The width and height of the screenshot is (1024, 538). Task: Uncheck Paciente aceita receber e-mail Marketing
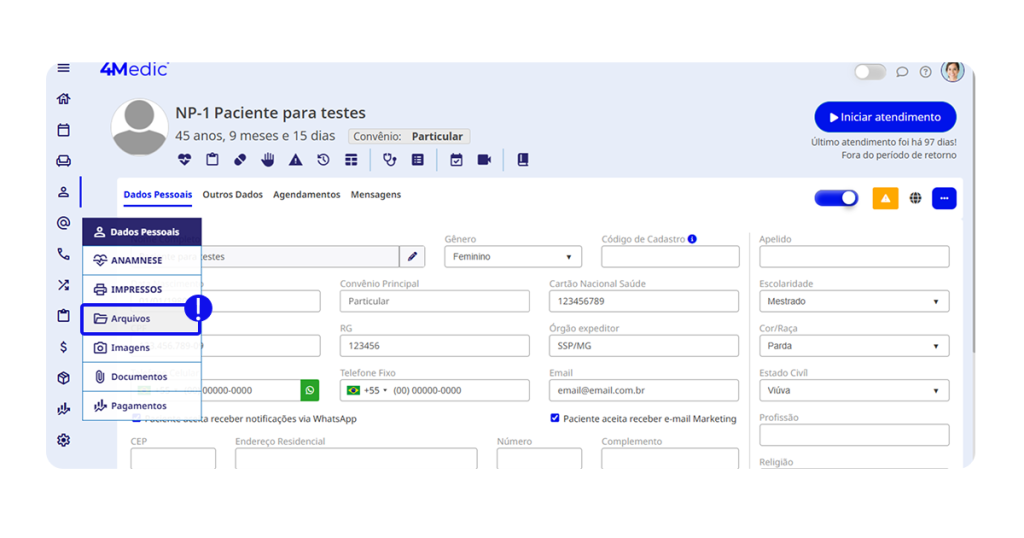pos(555,419)
